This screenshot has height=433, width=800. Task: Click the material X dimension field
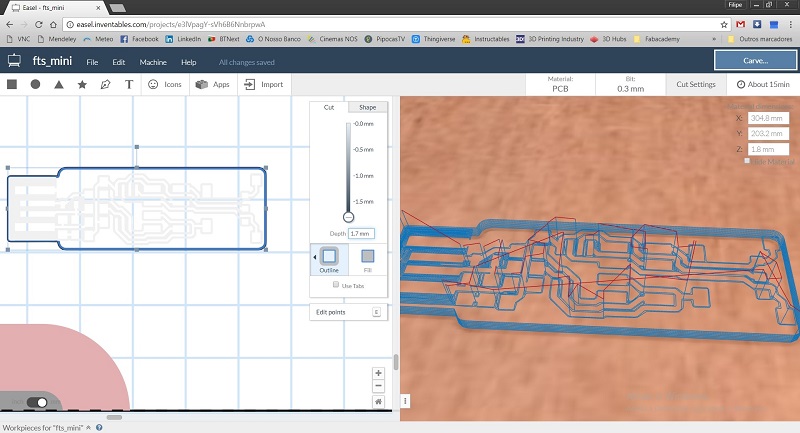768,118
